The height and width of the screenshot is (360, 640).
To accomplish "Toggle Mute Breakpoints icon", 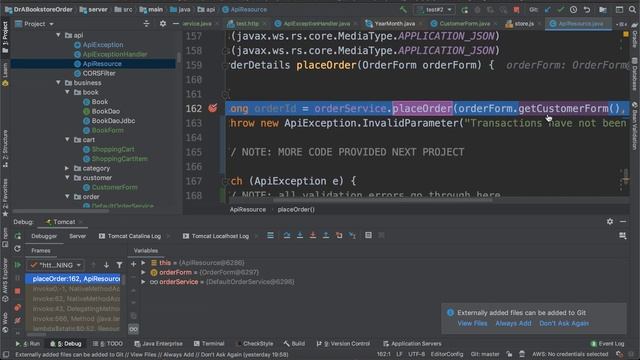I will [x=18, y=320].
